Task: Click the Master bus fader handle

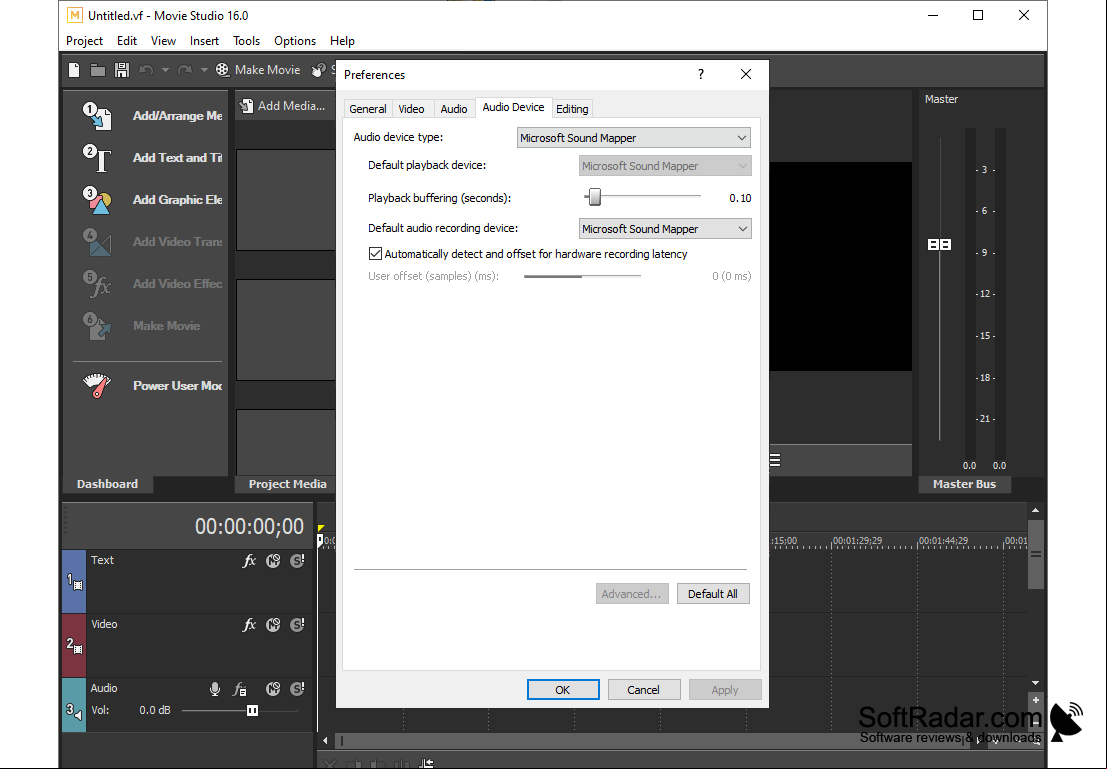Action: pos(940,244)
